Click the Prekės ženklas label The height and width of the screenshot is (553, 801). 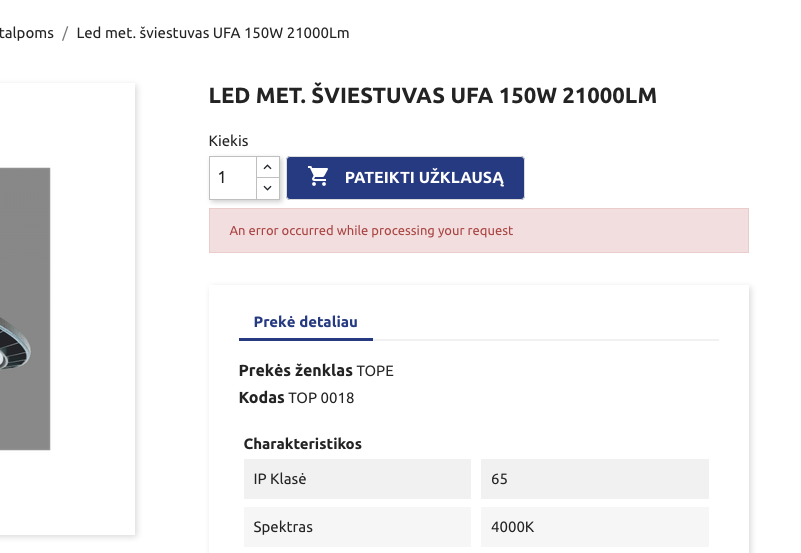pyautogui.click(x=296, y=371)
